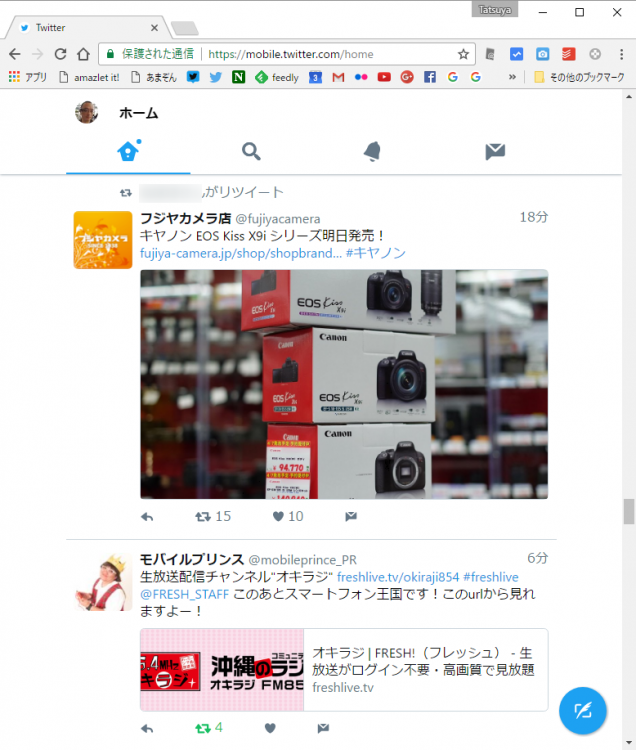Show more bookmarks with the chevron
Image resolution: width=636 pixels, height=750 pixels.
(x=512, y=77)
